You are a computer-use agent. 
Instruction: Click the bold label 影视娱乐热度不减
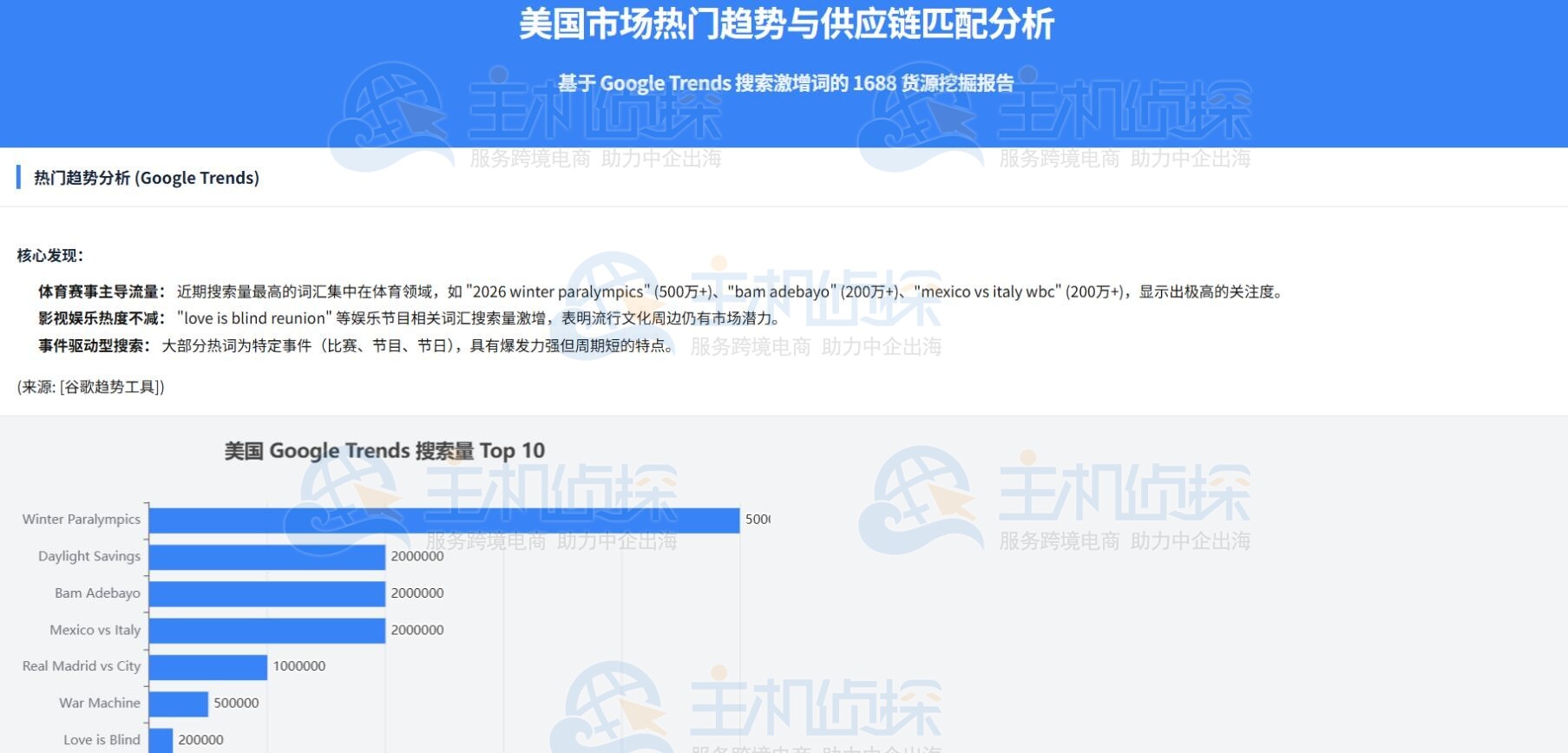(102, 318)
